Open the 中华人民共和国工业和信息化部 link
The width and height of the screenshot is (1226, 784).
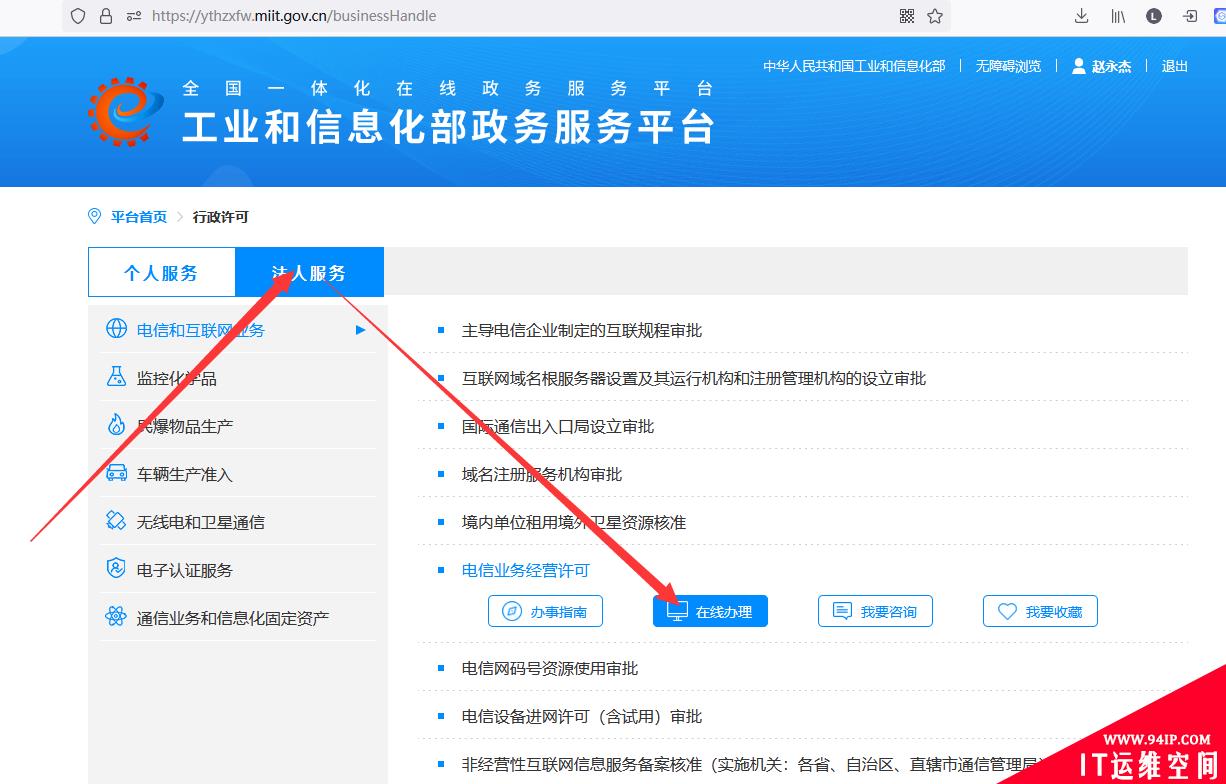(x=854, y=66)
